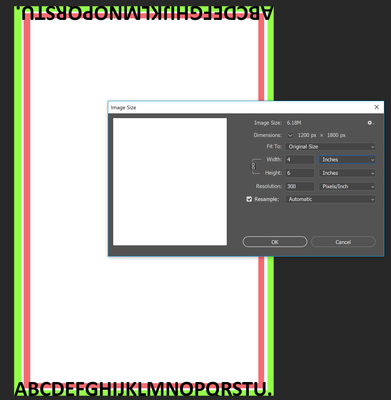
Task: Open the Resolution Pixels/Inch dropdown
Action: [x=347, y=186]
